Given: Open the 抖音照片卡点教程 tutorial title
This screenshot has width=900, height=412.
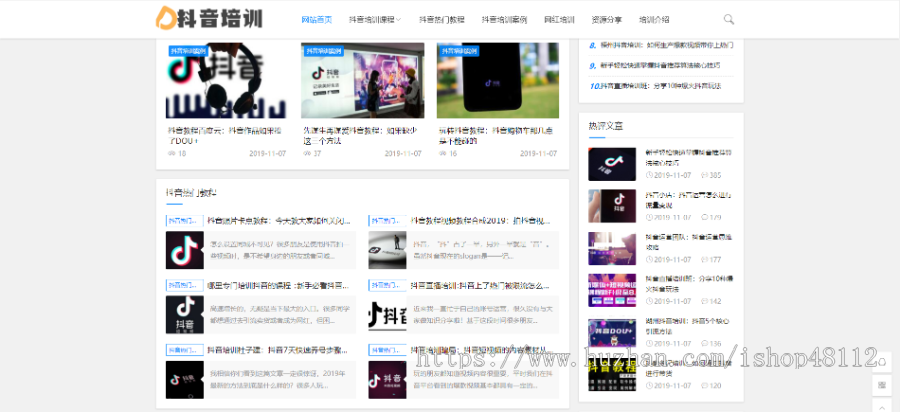Looking at the screenshot, I should coord(277,220).
